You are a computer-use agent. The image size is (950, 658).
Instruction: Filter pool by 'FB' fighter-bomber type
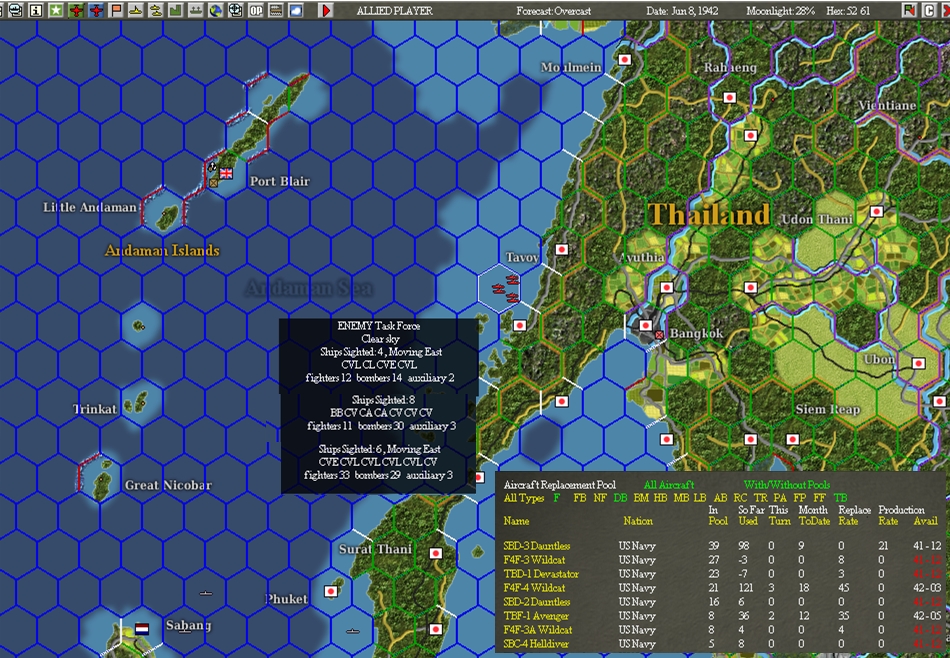pos(580,498)
